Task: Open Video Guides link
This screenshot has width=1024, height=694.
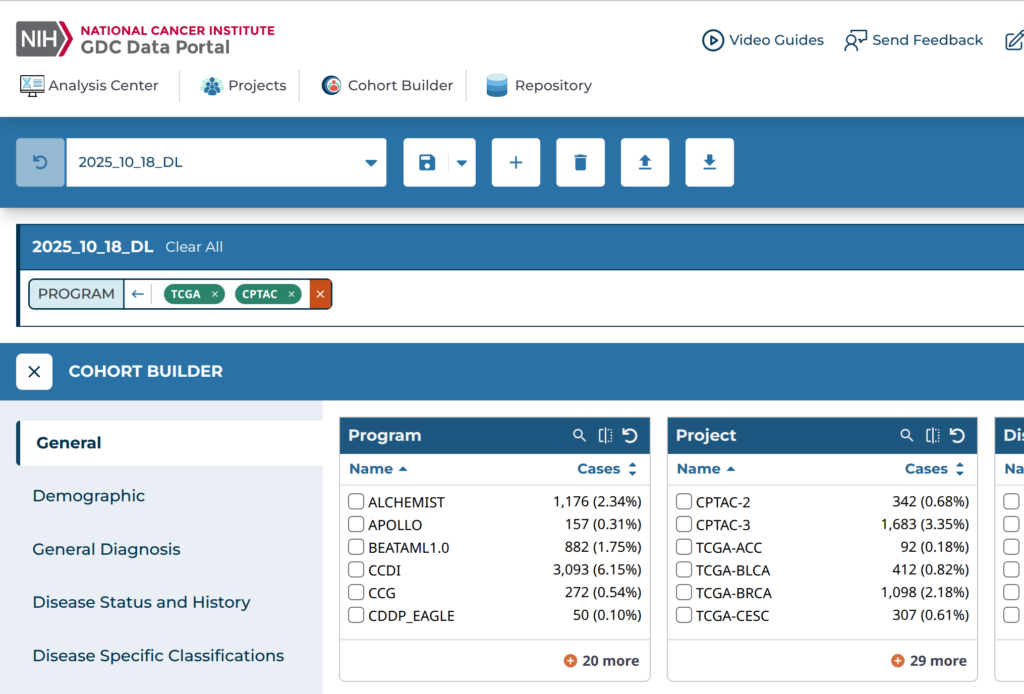Action: point(763,40)
